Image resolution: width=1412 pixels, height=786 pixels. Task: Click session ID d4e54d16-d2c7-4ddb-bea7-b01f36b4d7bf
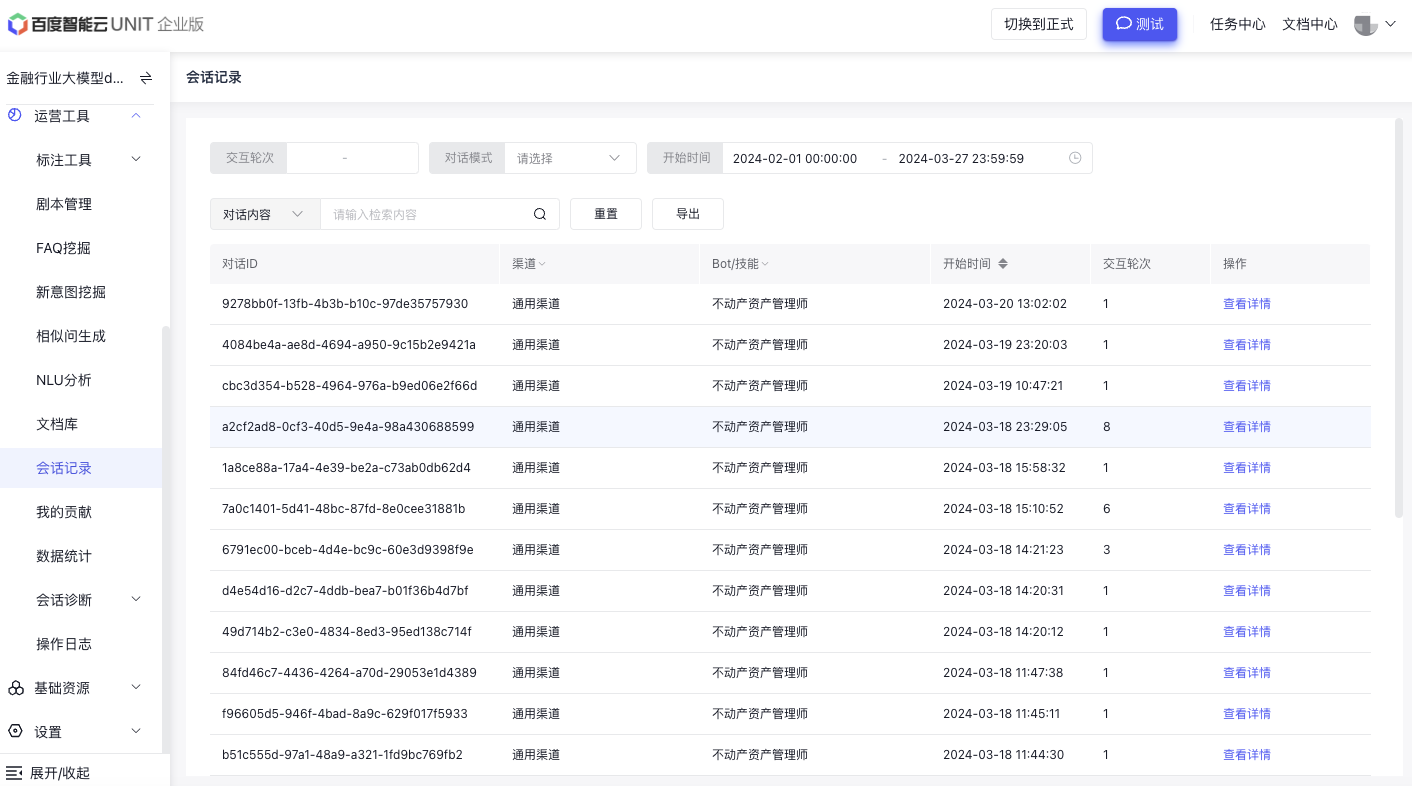tap(345, 591)
